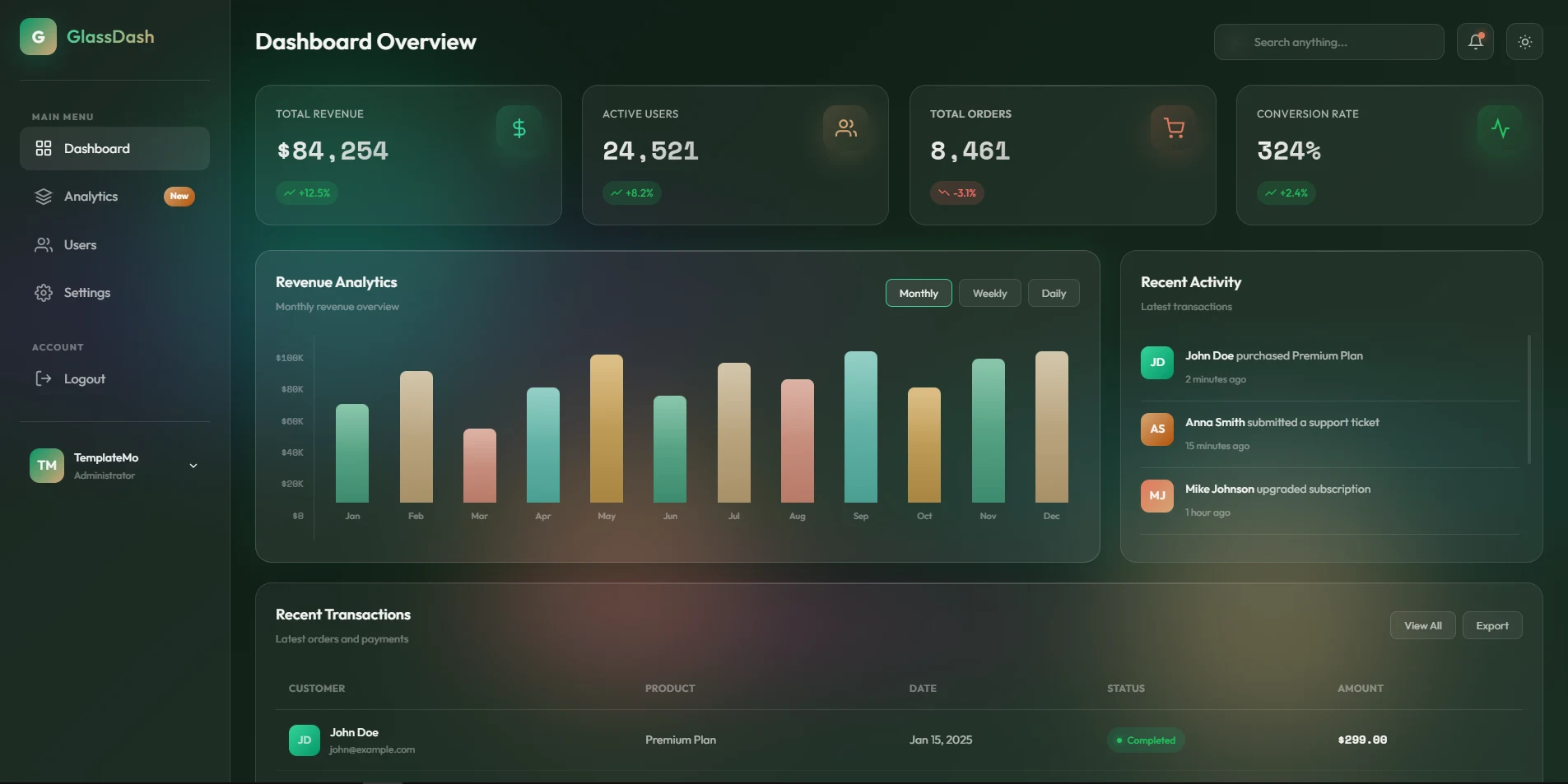Click the 24,521 active users value
Image resolution: width=1568 pixels, height=784 pixels.
[x=650, y=151]
